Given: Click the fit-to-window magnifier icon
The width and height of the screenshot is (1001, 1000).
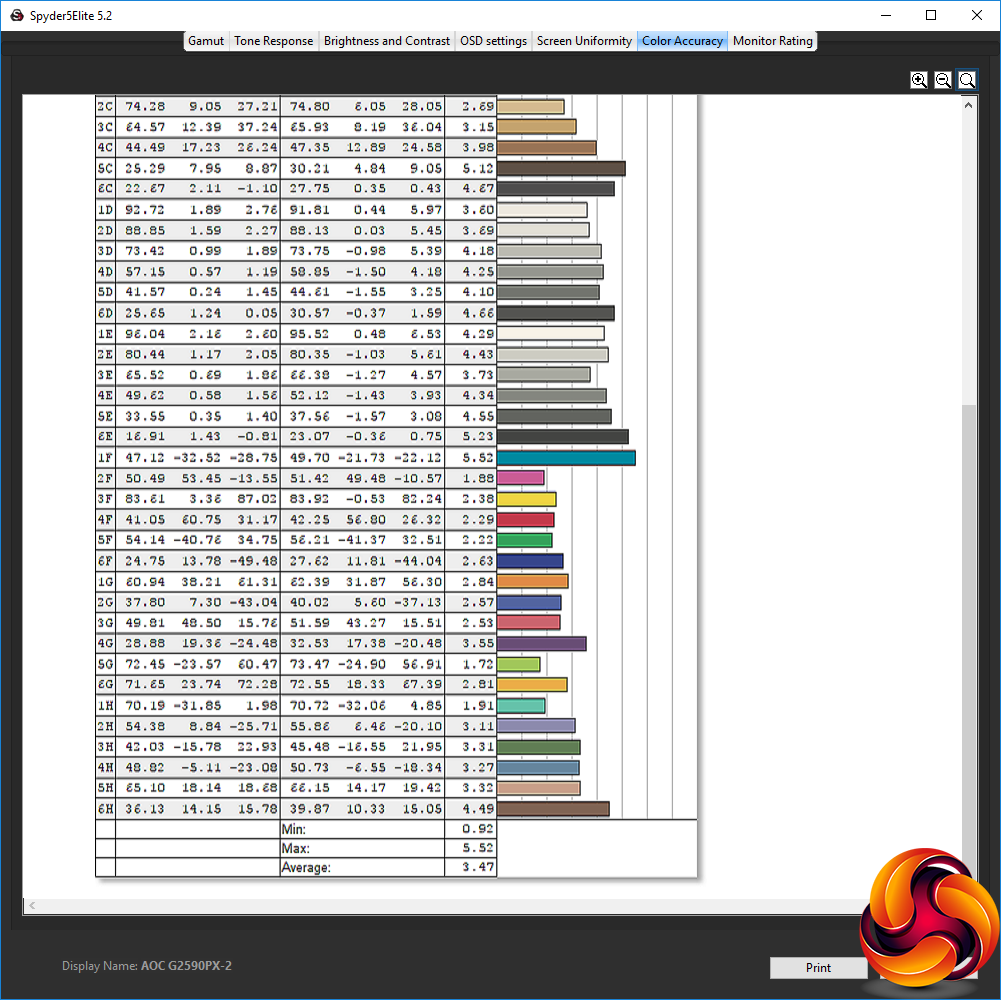Looking at the screenshot, I should click(967, 80).
